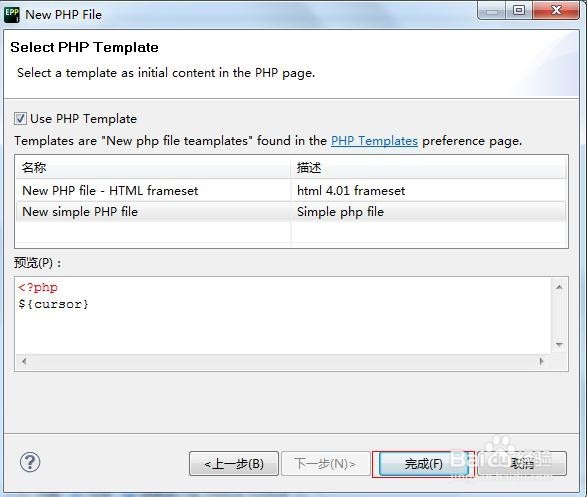Click the Simple php file description cell
Viewport: 587px width, 497px height.
click(340, 212)
